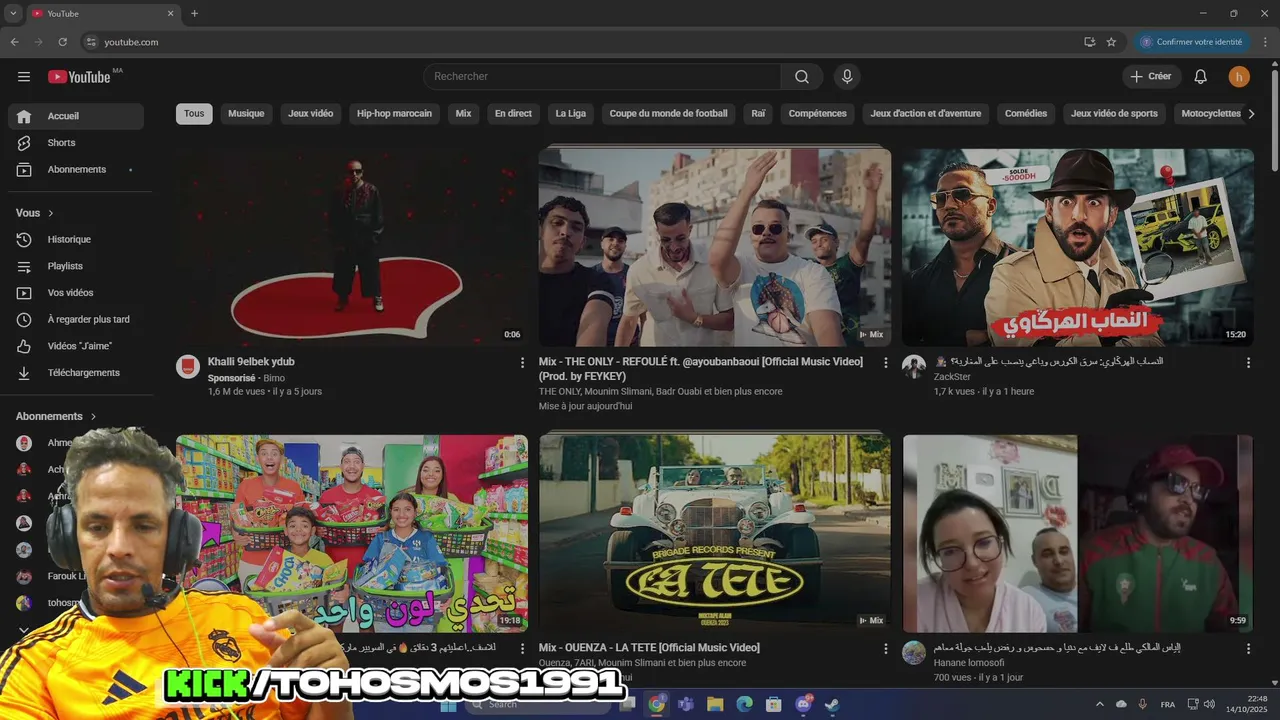The image size is (1280, 720).
Task: Click inside the Rechercher search field
Action: pyautogui.click(x=602, y=77)
